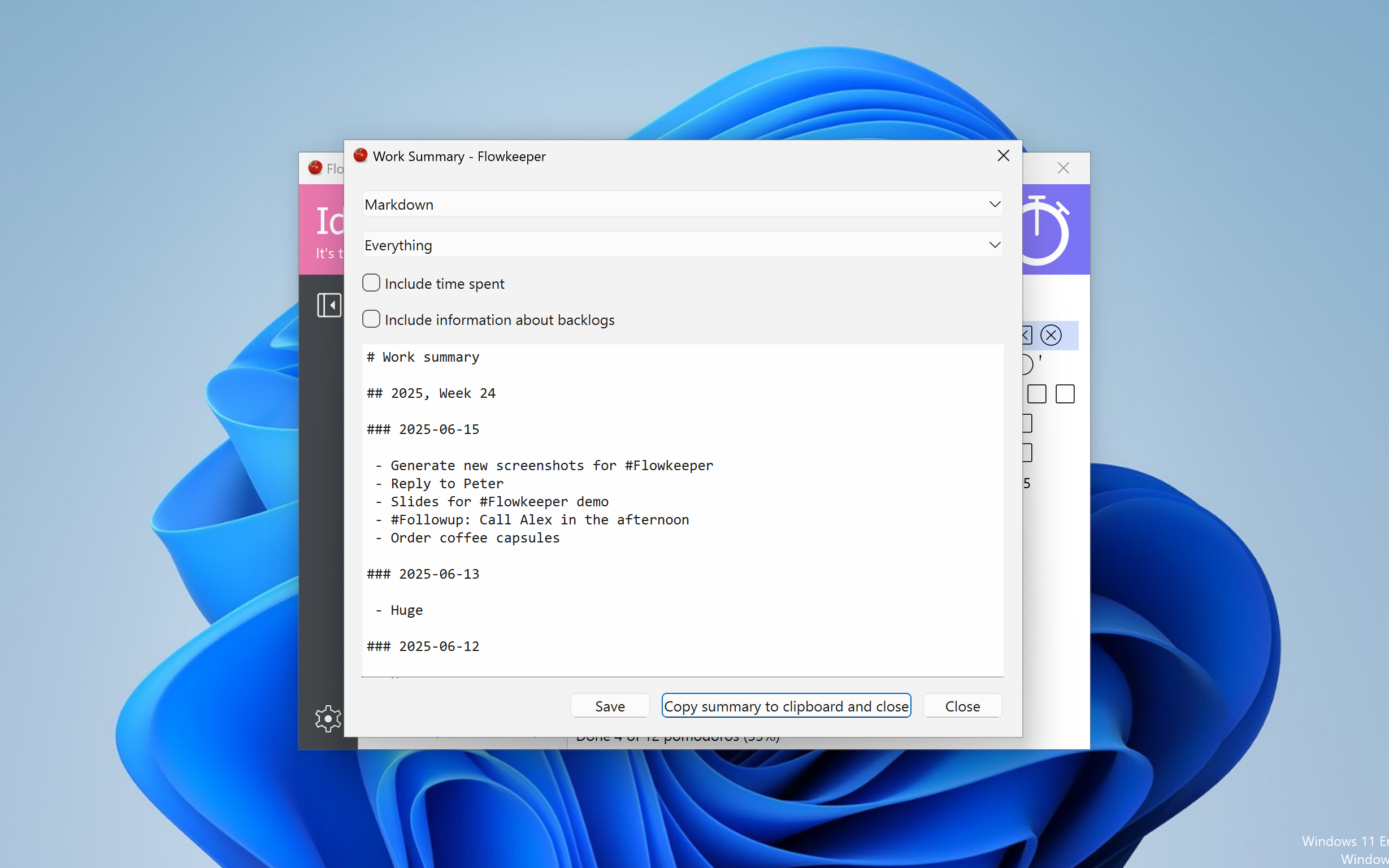Image resolution: width=1389 pixels, height=868 pixels.
Task: Click the circled X icon in highlighted row
Action: pyautogui.click(x=1051, y=335)
